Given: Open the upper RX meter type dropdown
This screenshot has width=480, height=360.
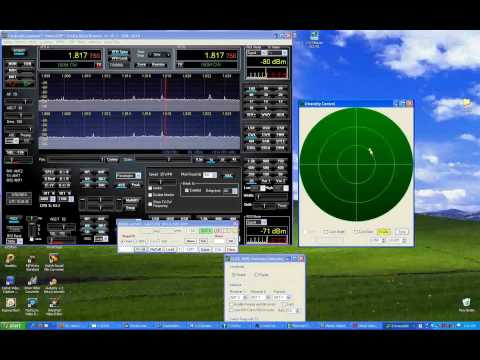Looking at the screenshot, I should 257,53.
